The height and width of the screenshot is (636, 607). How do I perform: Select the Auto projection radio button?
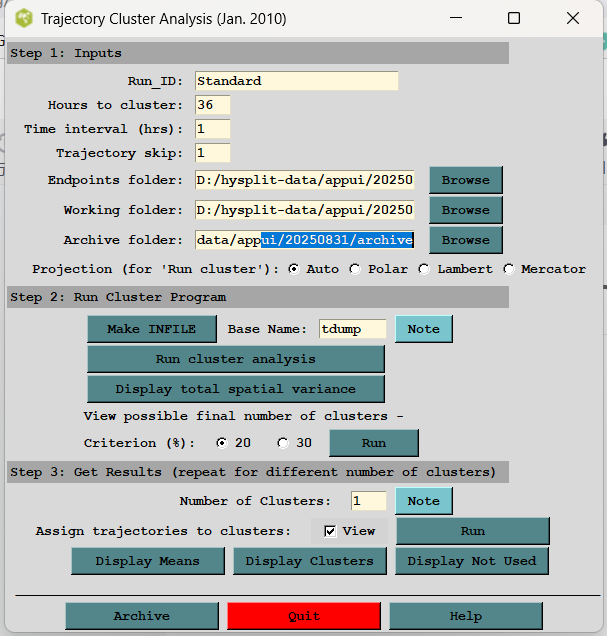[294, 269]
